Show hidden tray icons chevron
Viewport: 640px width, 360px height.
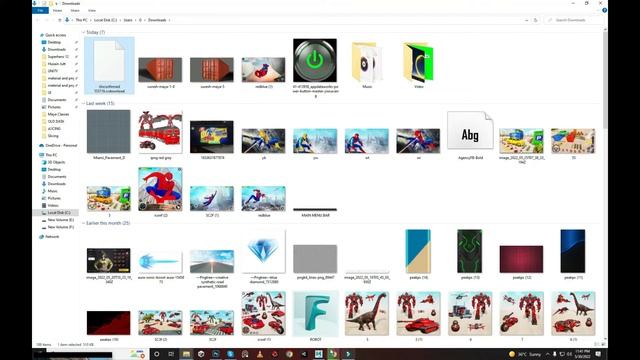(x=548, y=354)
